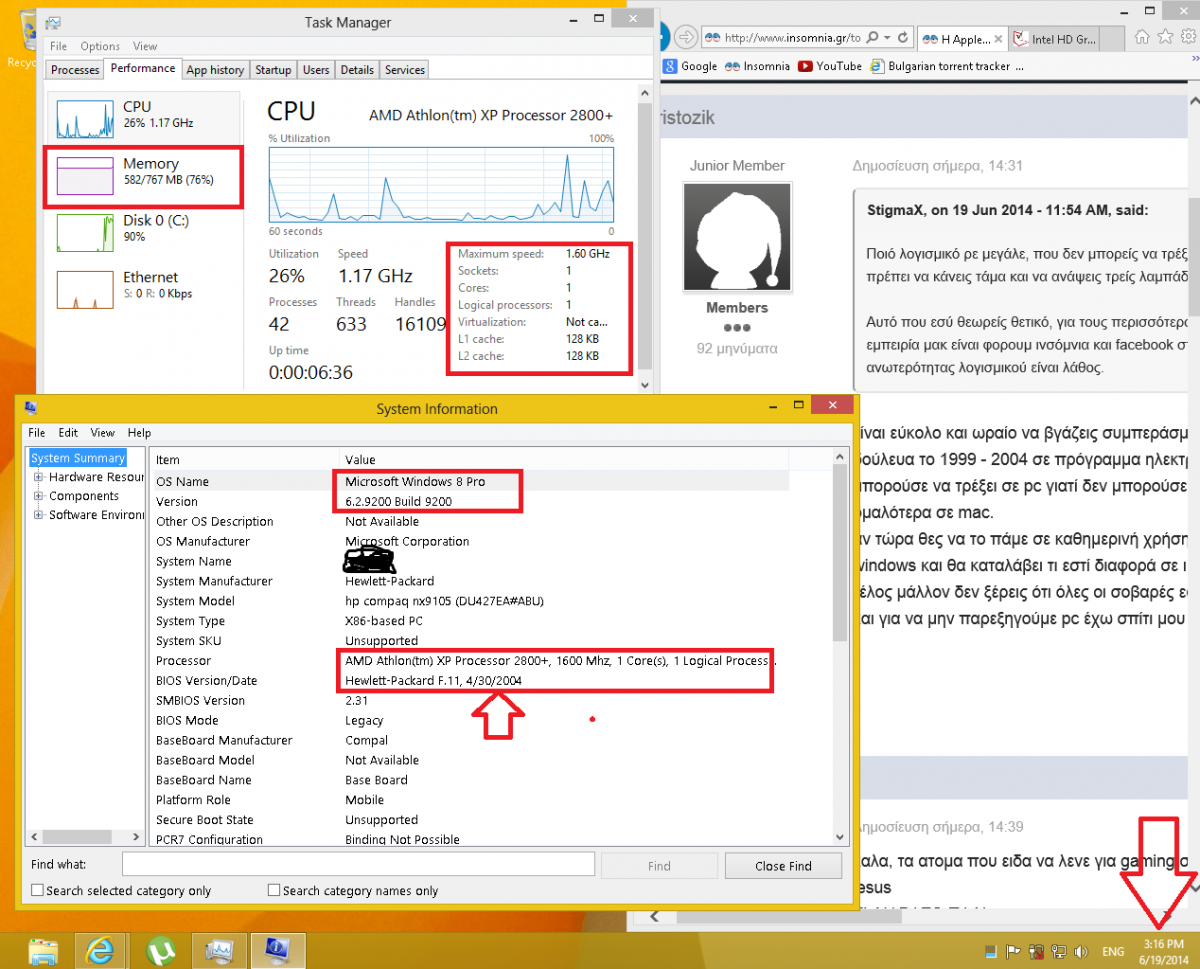Image resolution: width=1200 pixels, height=969 pixels.
Task: Select Memory in Task Manager sidebar
Action: [144, 176]
